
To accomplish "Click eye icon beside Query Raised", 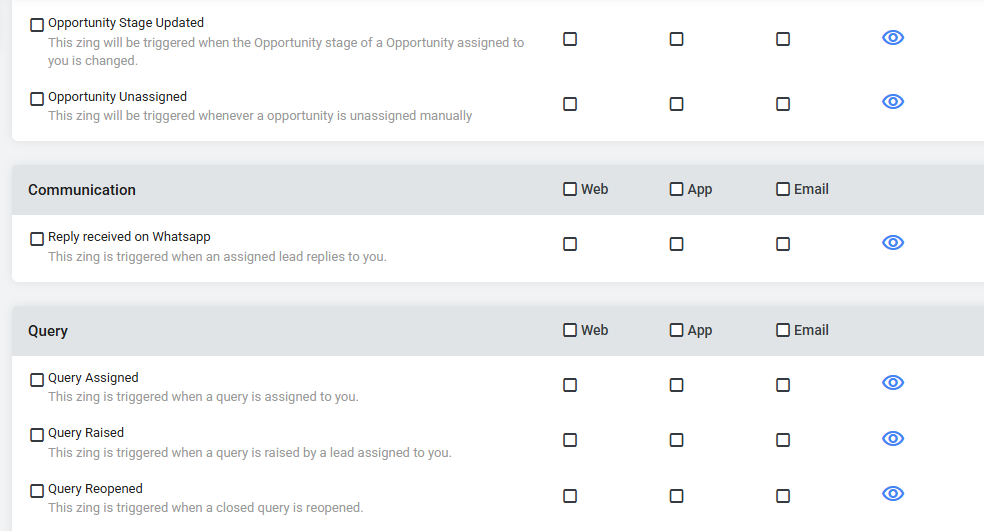I will (892, 438).
